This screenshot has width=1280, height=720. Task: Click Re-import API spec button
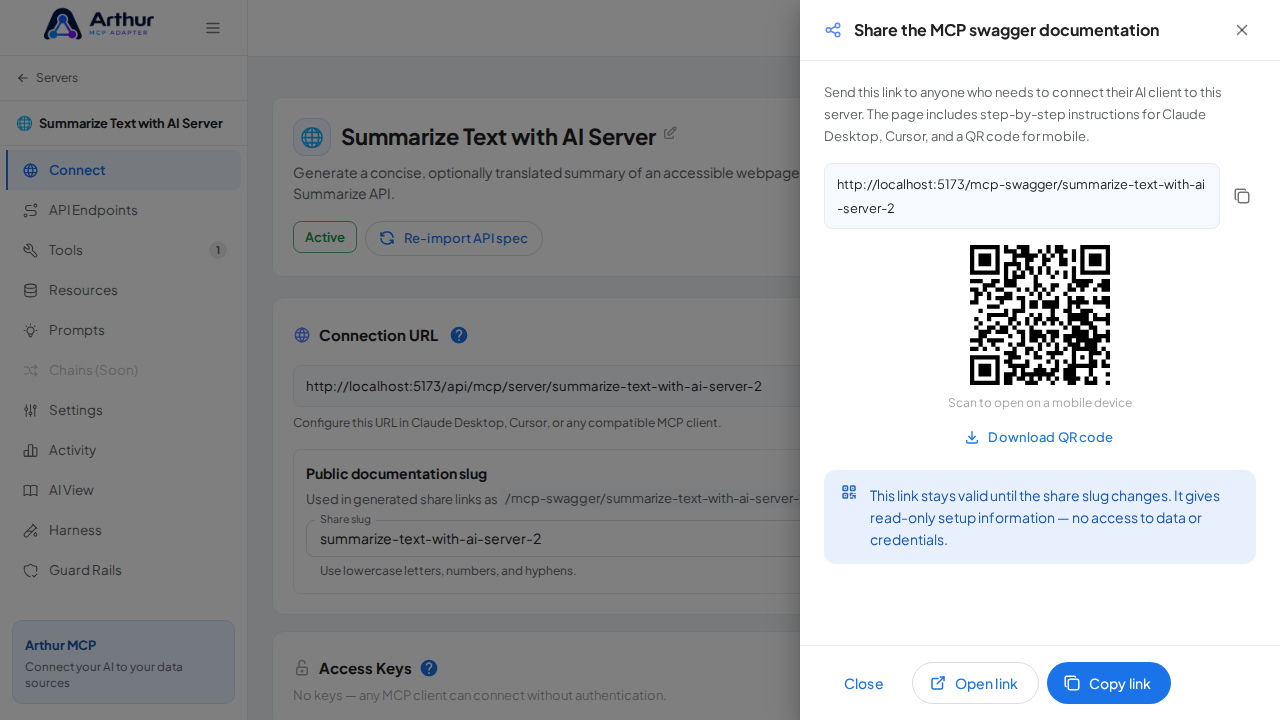tap(454, 238)
